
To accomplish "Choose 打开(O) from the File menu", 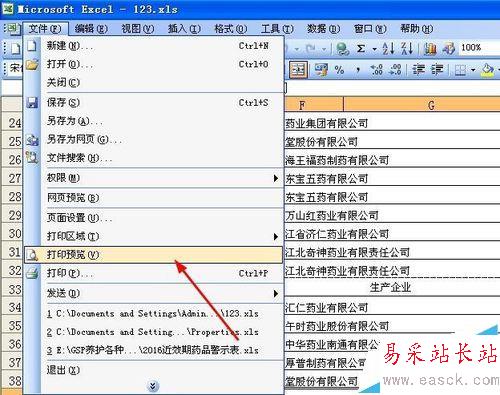I will coord(153,64).
